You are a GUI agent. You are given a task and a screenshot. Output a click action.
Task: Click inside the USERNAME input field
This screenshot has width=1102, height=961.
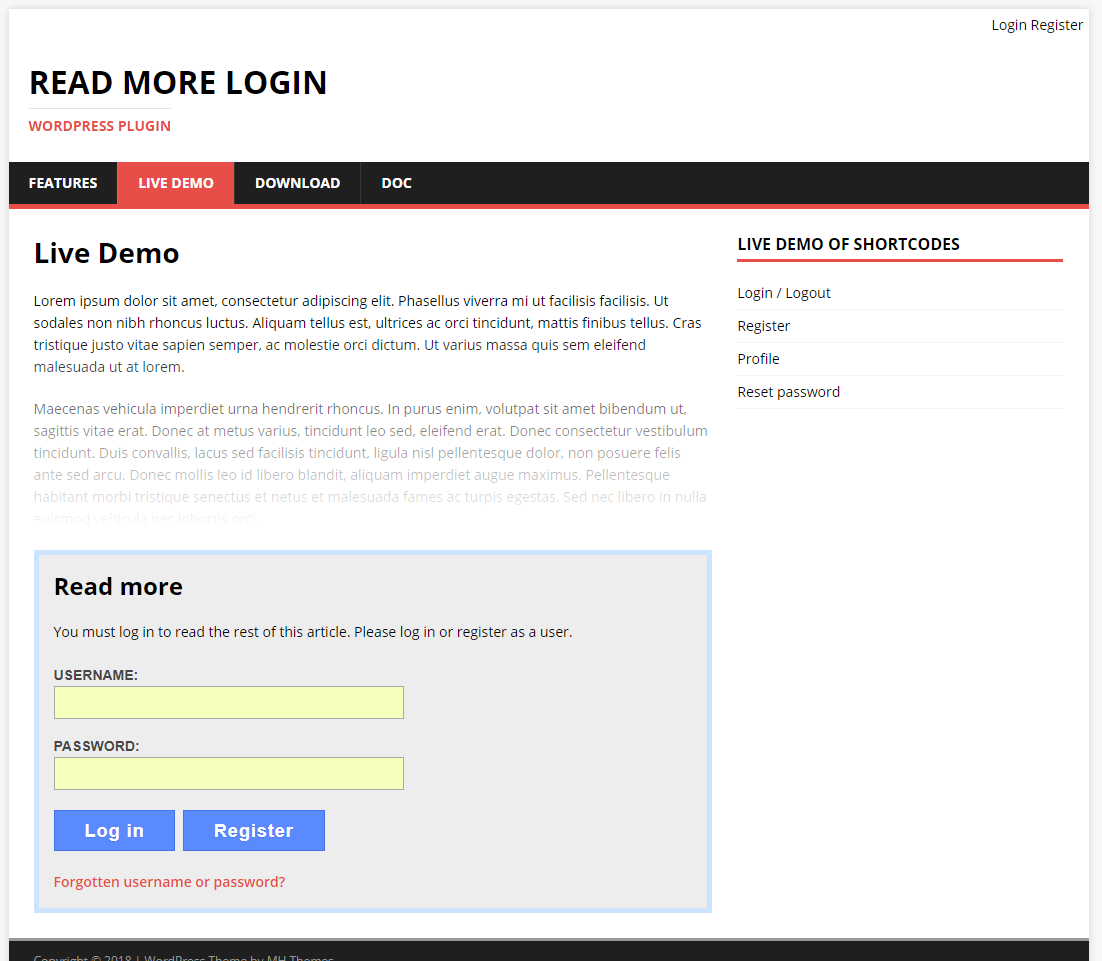[228, 702]
